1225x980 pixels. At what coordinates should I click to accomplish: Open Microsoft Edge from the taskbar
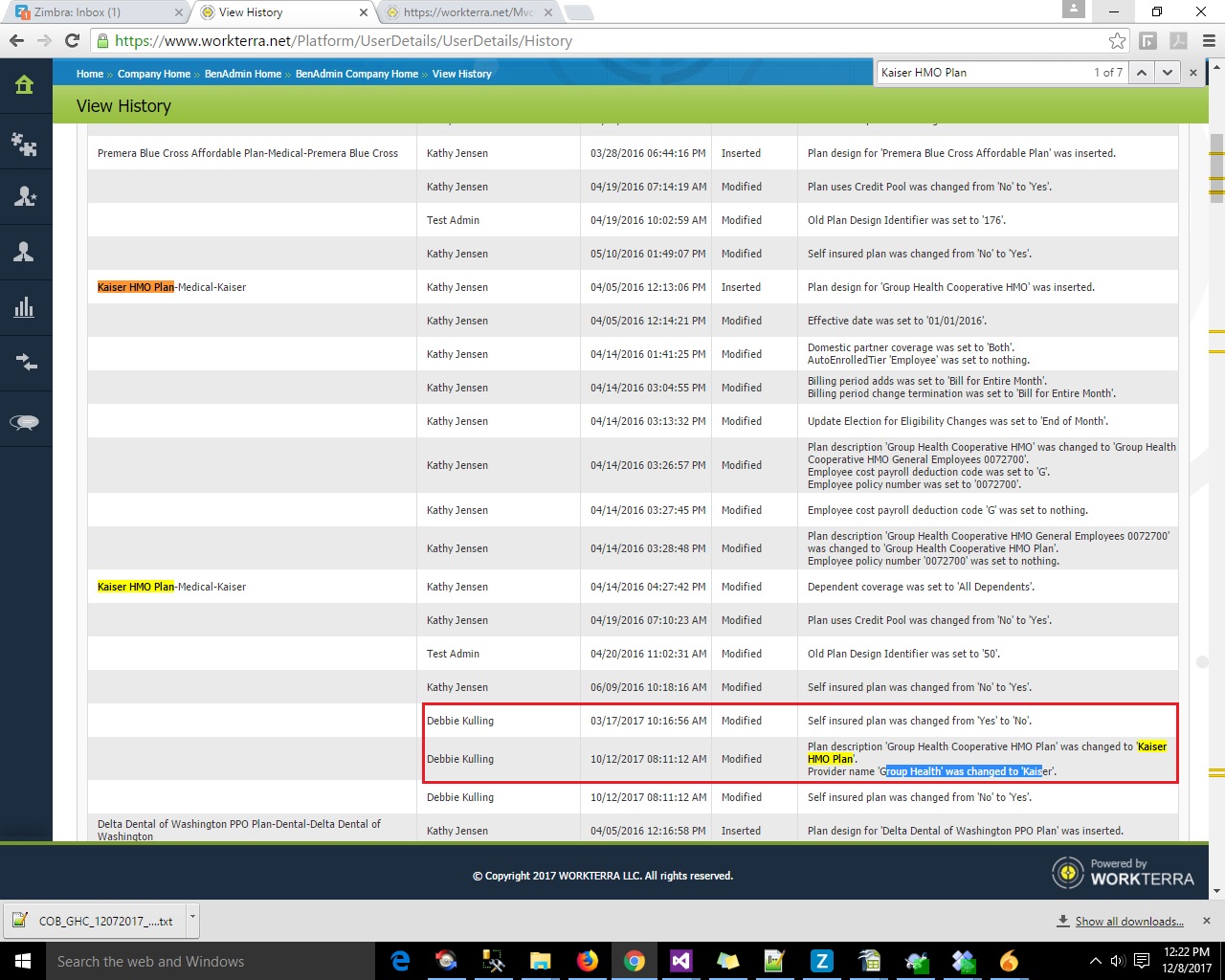click(x=400, y=961)
